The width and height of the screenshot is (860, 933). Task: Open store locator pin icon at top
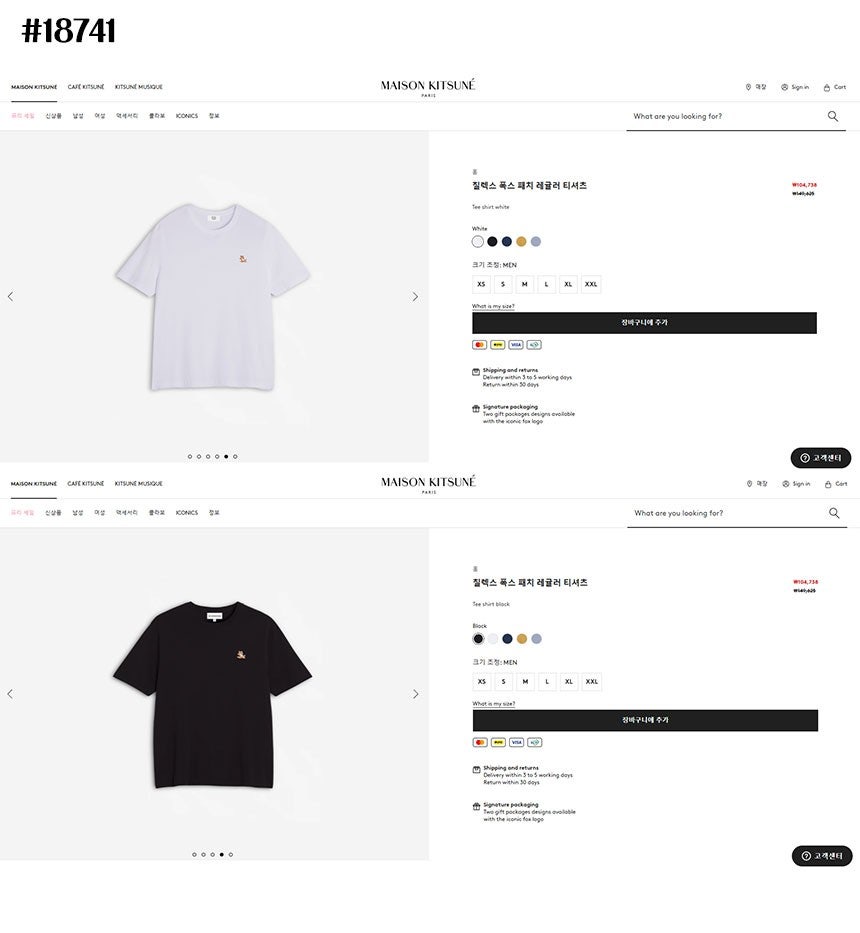coord(748,87)
